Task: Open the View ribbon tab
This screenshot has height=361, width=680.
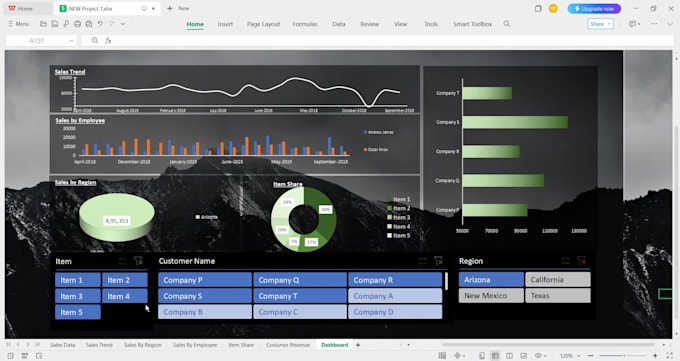Action: pyautogui.click(x=400, y=24)
